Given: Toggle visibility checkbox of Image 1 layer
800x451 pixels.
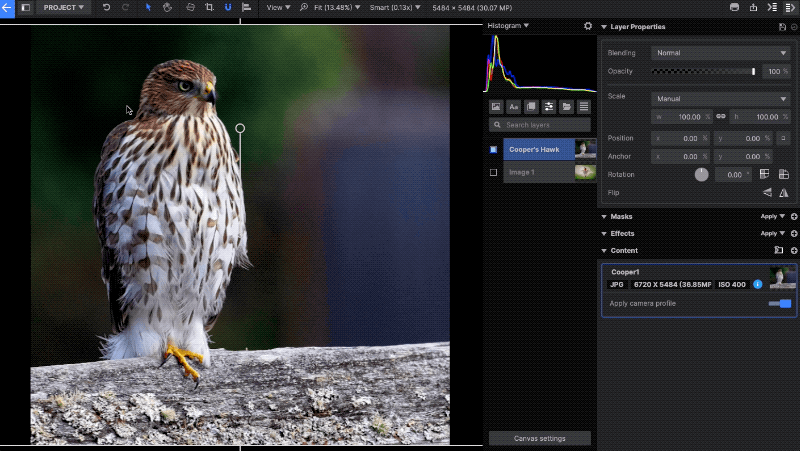Looking at the screenshot, I should coord(493,172).
